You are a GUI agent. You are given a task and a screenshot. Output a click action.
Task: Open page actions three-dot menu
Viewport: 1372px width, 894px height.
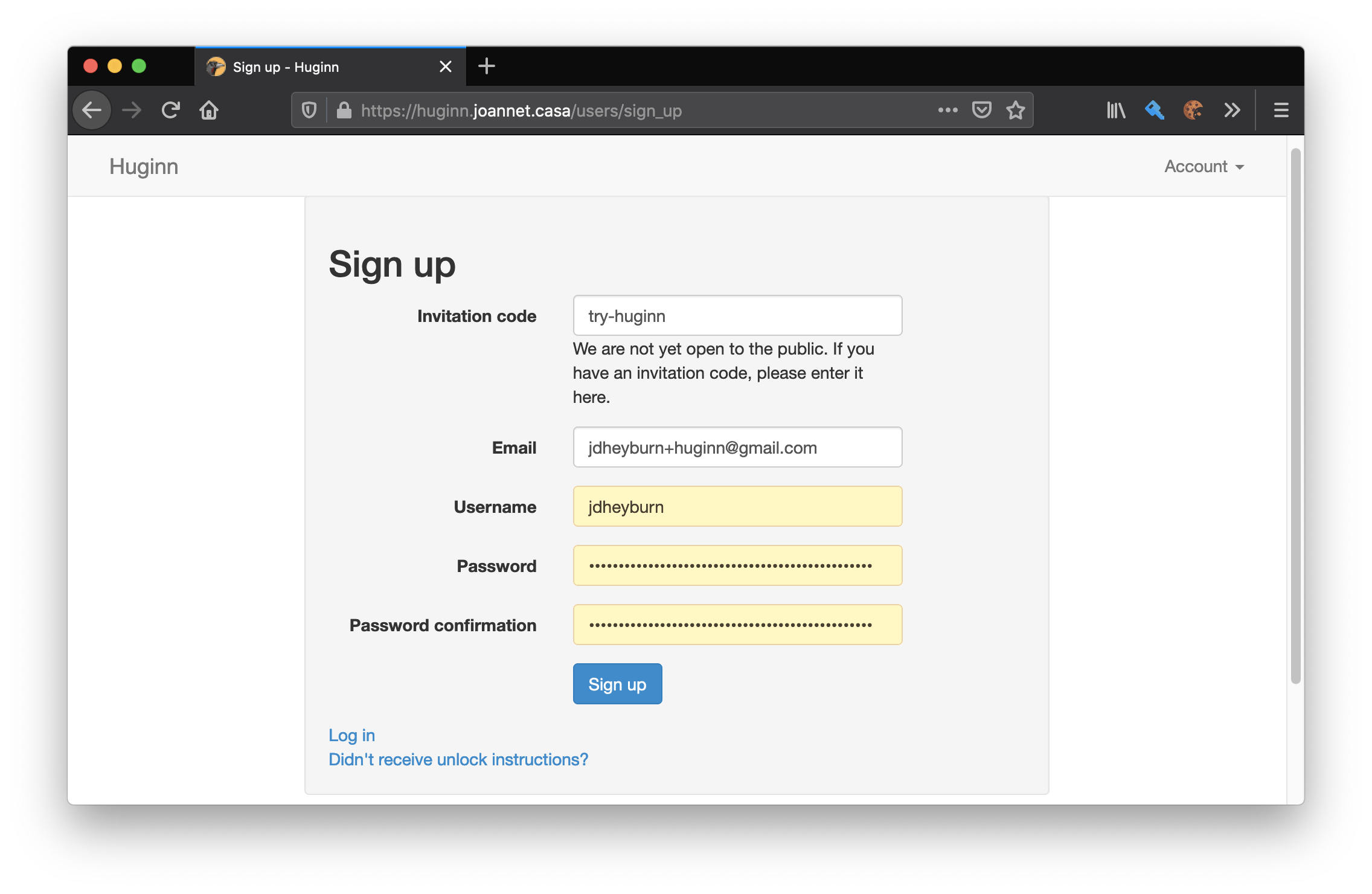947,111
